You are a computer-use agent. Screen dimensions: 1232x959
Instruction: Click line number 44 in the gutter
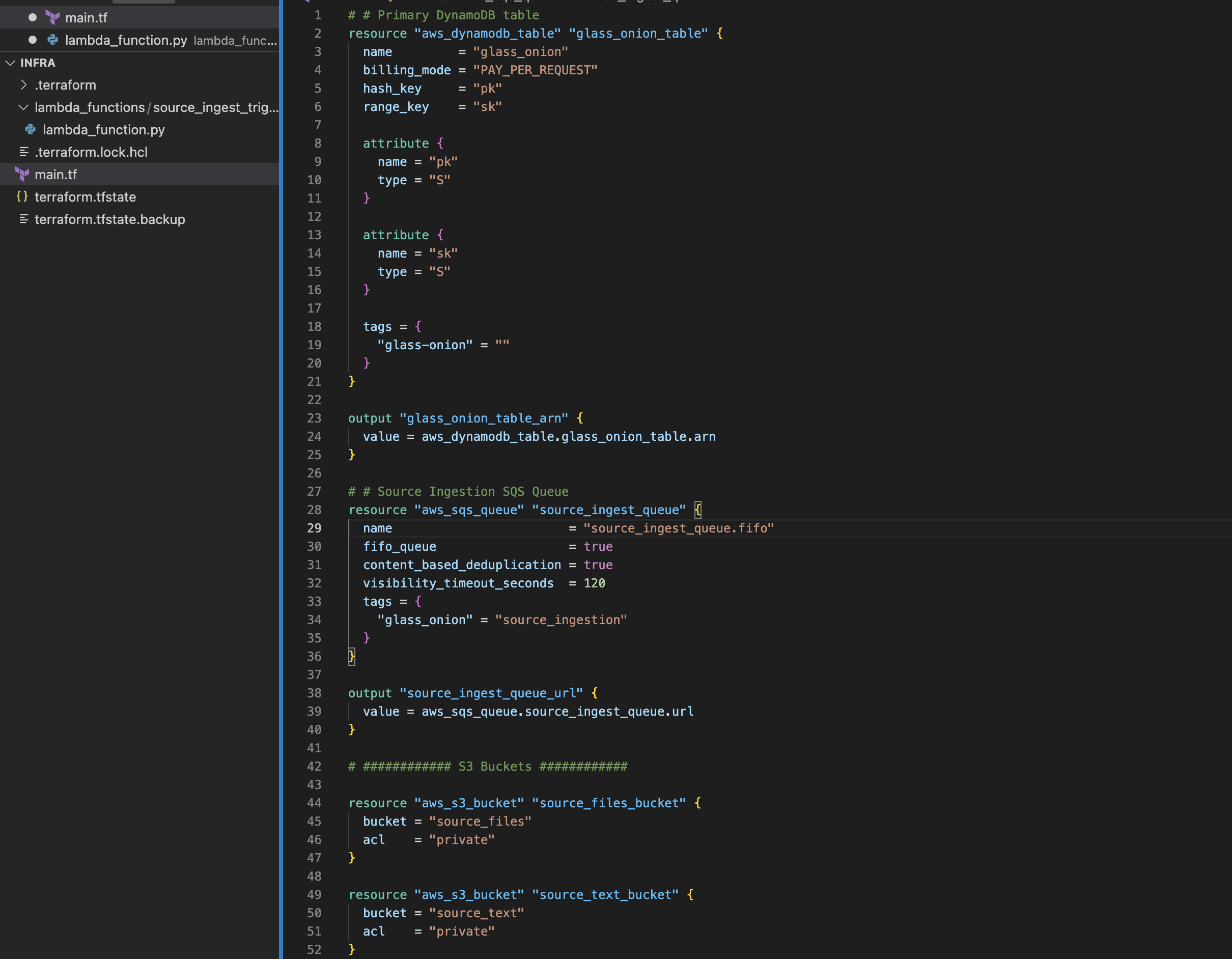(x=314, y=803)
